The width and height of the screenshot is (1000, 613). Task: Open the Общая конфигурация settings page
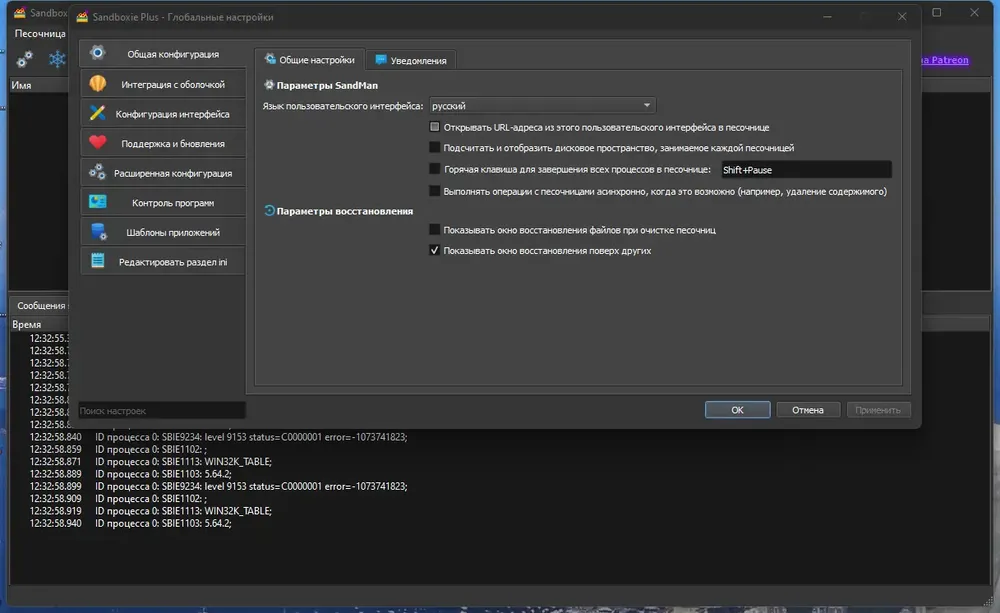click(x=163, y=54)
